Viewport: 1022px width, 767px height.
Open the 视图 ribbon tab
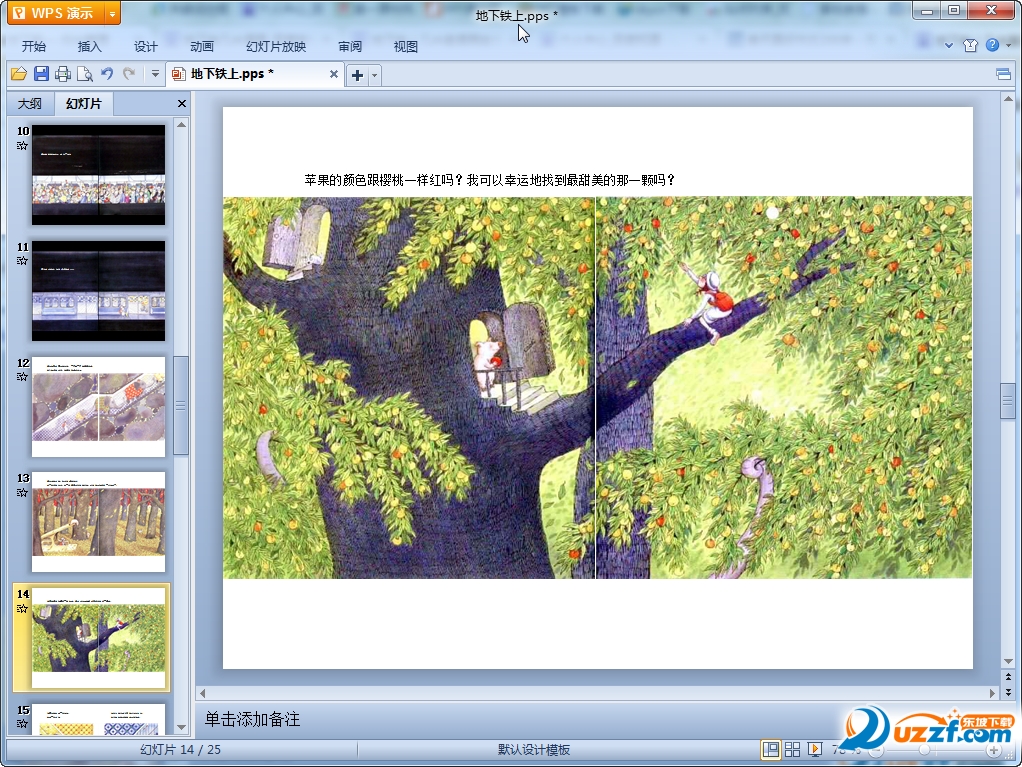[x=405, y=46]
